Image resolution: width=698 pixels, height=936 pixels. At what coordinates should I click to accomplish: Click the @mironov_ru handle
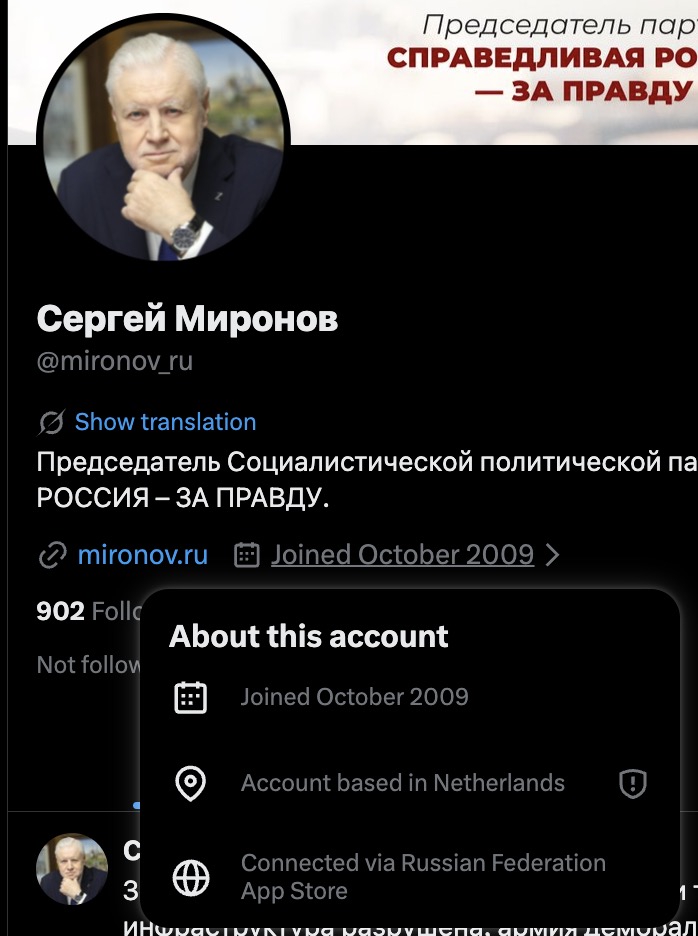(114, 361)
